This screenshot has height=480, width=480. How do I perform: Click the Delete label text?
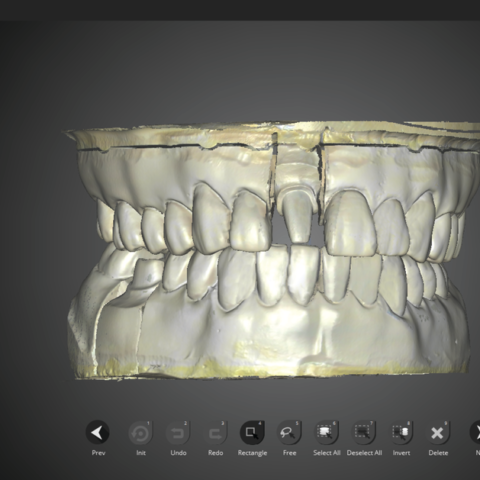[438, 453]
